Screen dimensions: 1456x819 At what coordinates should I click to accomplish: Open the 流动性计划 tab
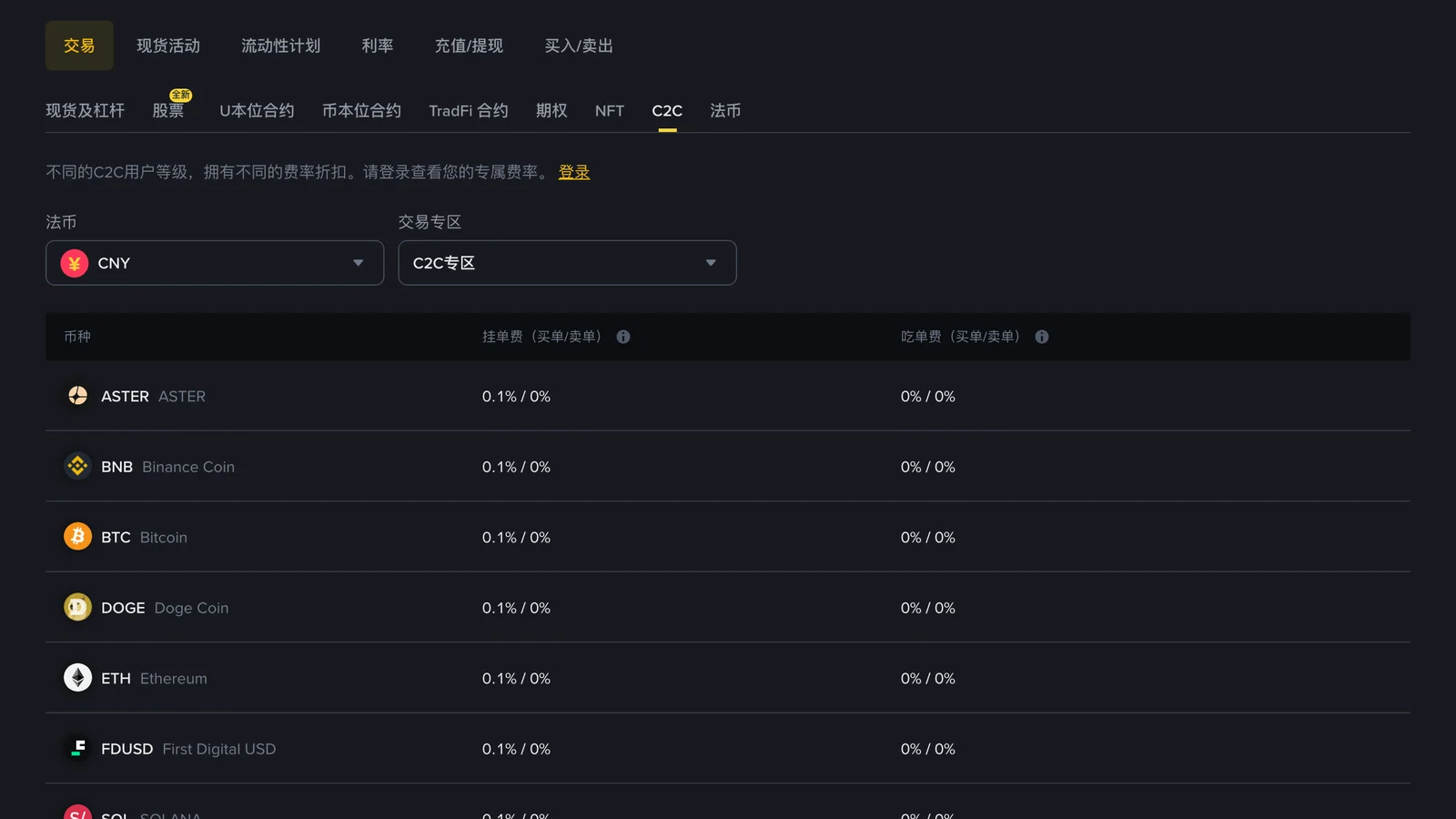(x=280, y=45)
